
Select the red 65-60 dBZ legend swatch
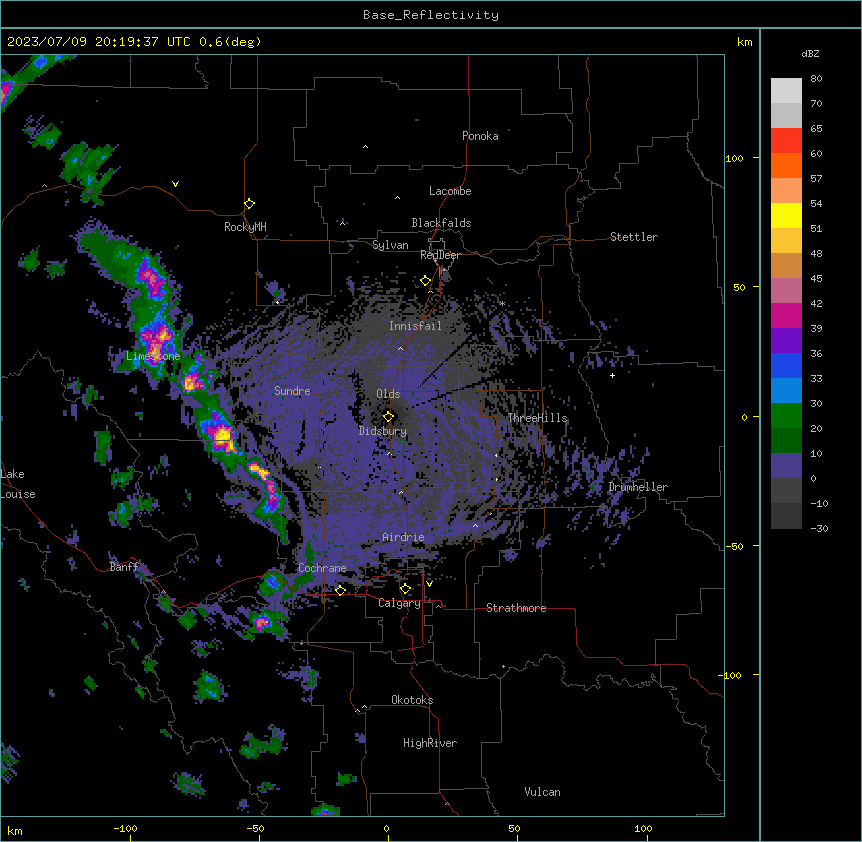point(786,141)
